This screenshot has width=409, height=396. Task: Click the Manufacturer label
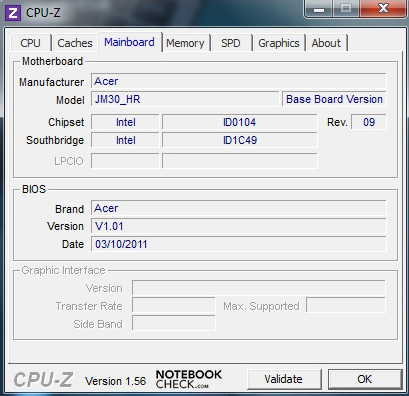51,82
